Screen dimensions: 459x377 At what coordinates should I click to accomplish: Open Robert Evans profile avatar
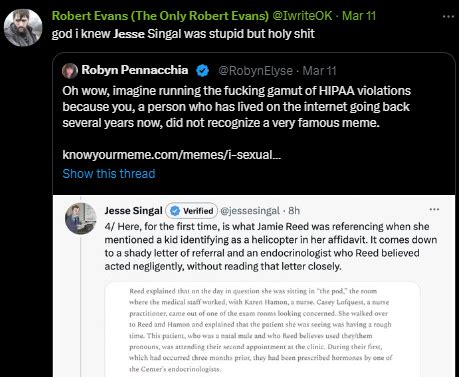(23, 27)
